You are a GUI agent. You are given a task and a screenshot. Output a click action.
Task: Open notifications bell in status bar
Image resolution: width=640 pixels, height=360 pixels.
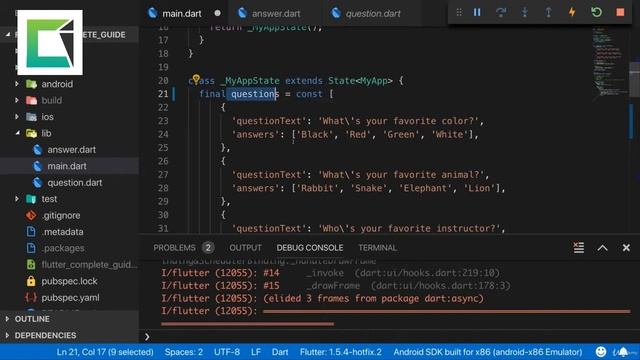623,352
